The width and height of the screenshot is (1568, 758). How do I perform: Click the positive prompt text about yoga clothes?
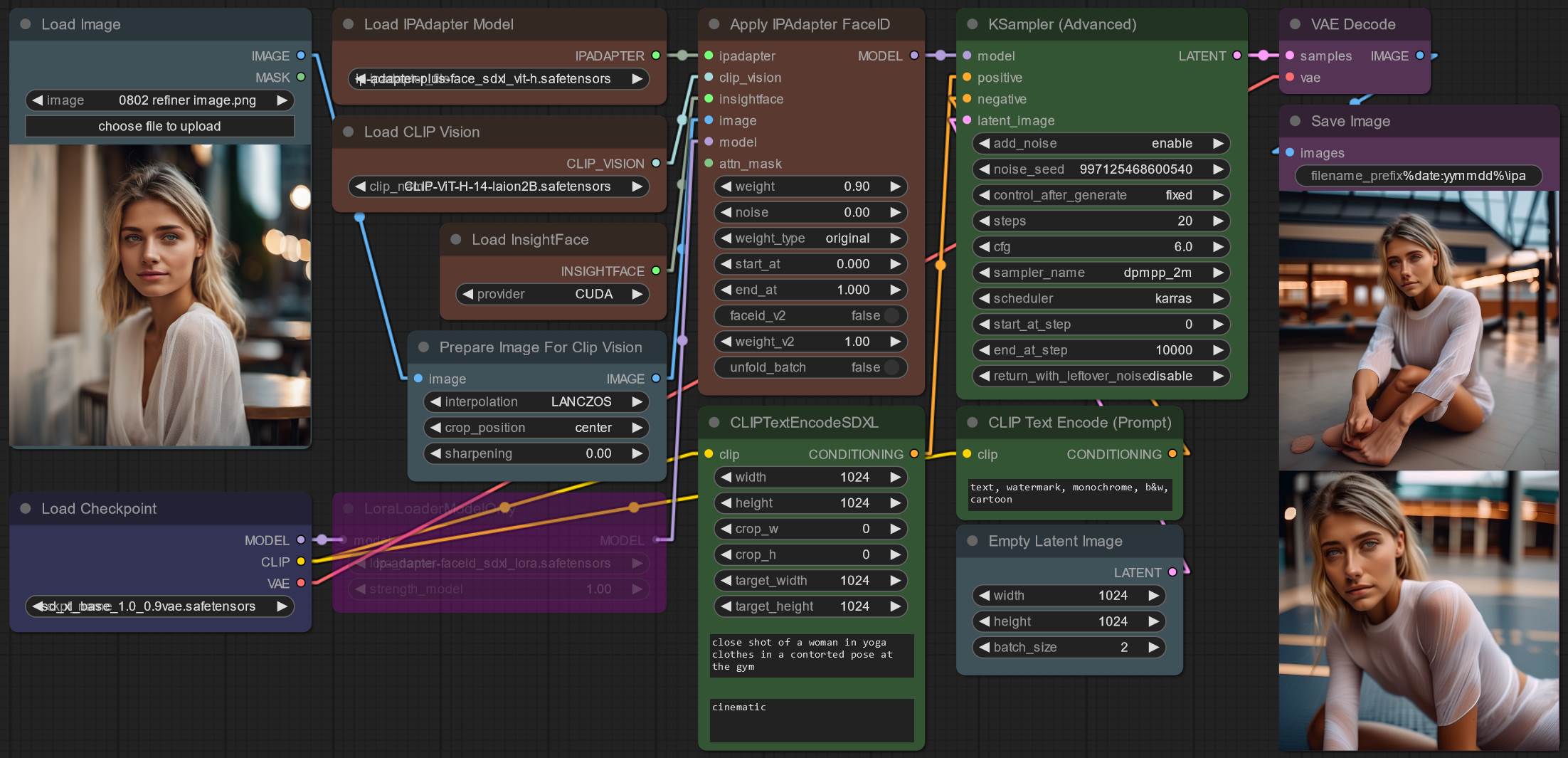click(812, 655)
